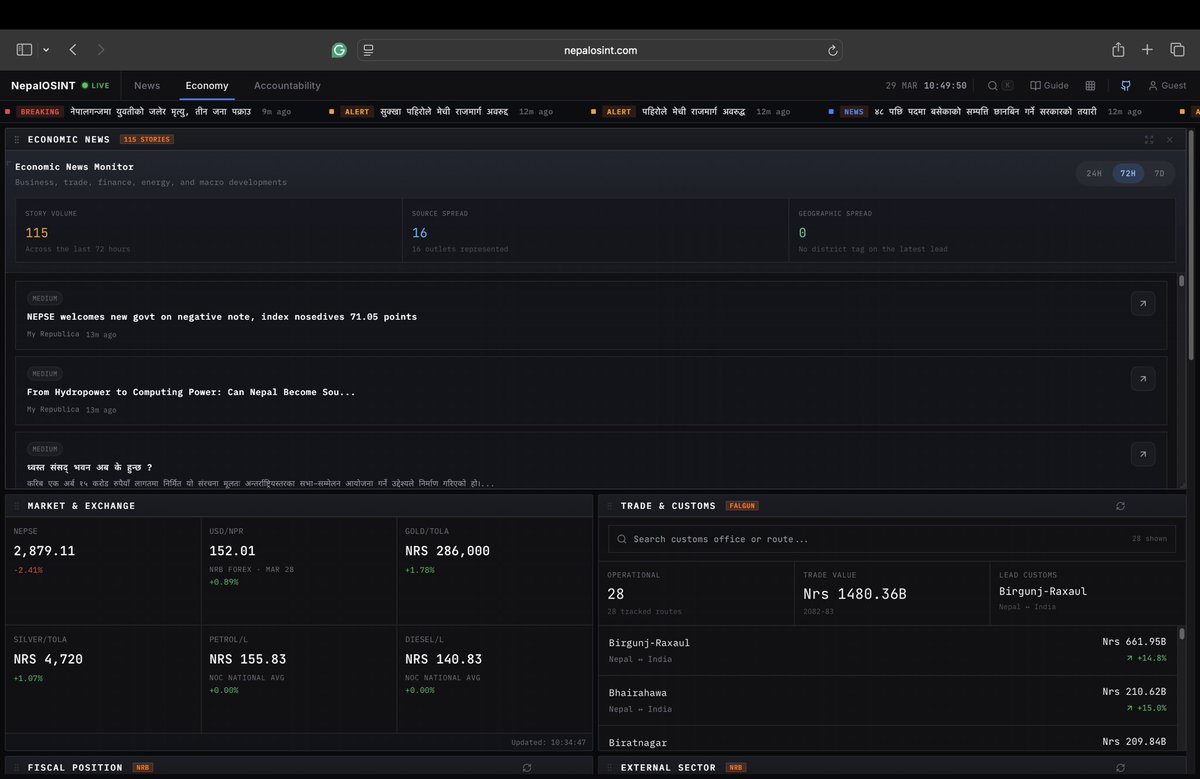Open the Accountability tab

(287, 86)
